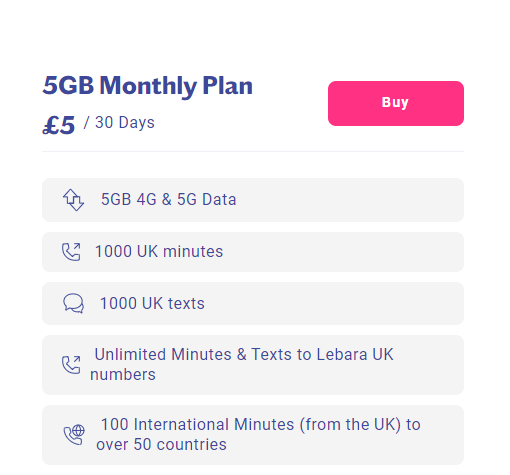Click the £5 price text
510x475 pixels.
click(x=59, y=125)
